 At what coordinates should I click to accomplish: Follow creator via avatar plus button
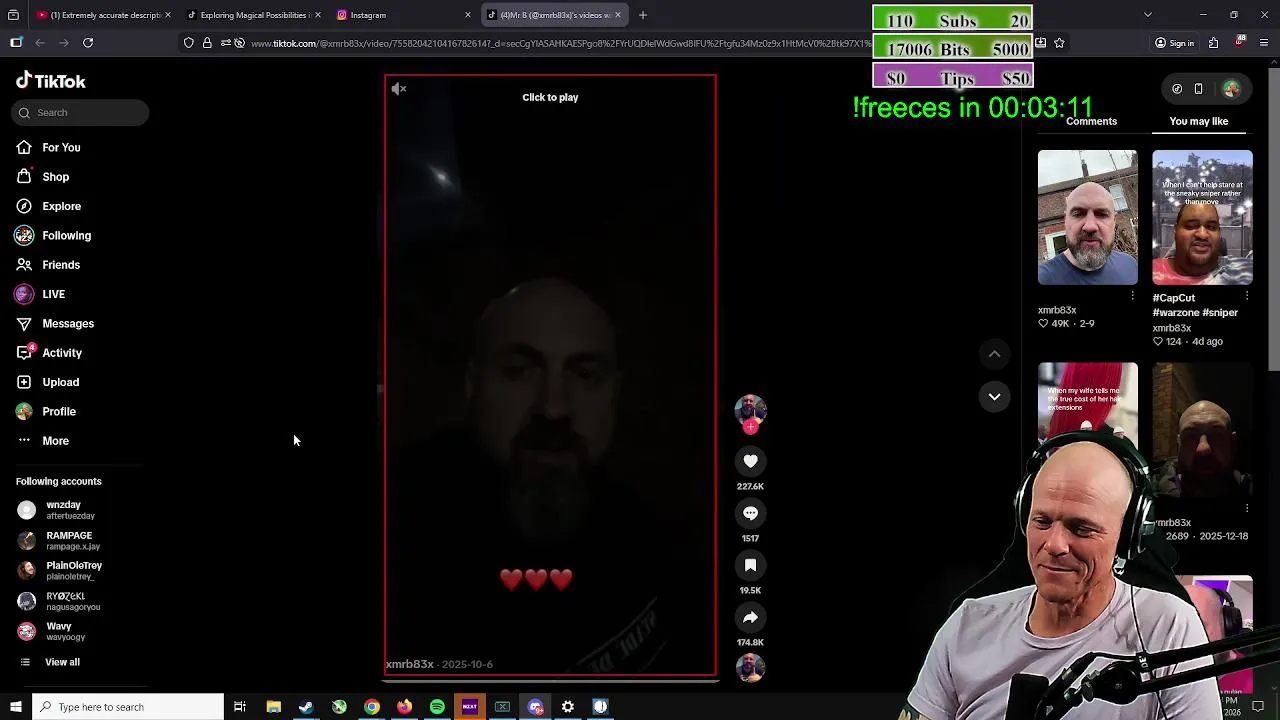[750, 427]
